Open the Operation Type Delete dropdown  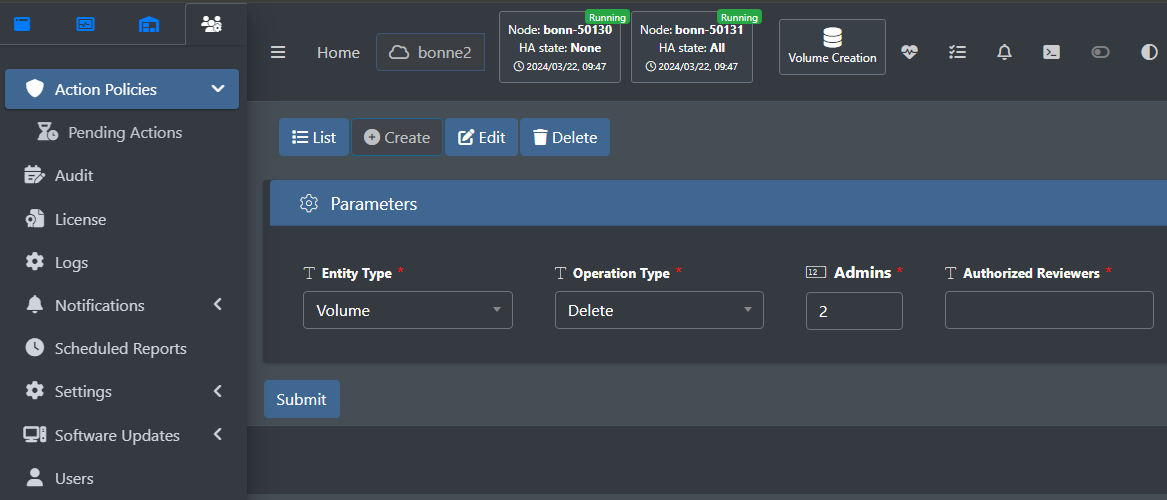pyautogui.click(x=659, y=310)
